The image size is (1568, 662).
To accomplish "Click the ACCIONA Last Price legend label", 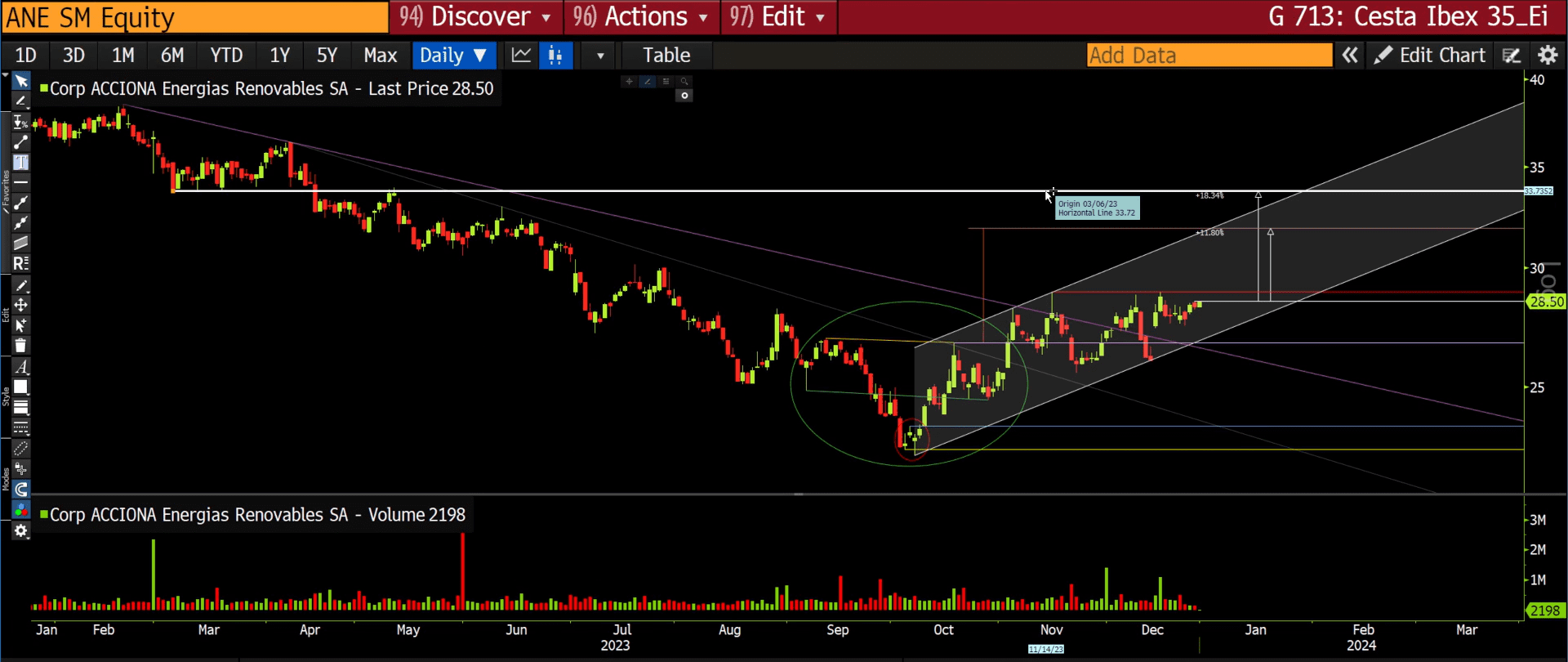I will tap(267, 88).
